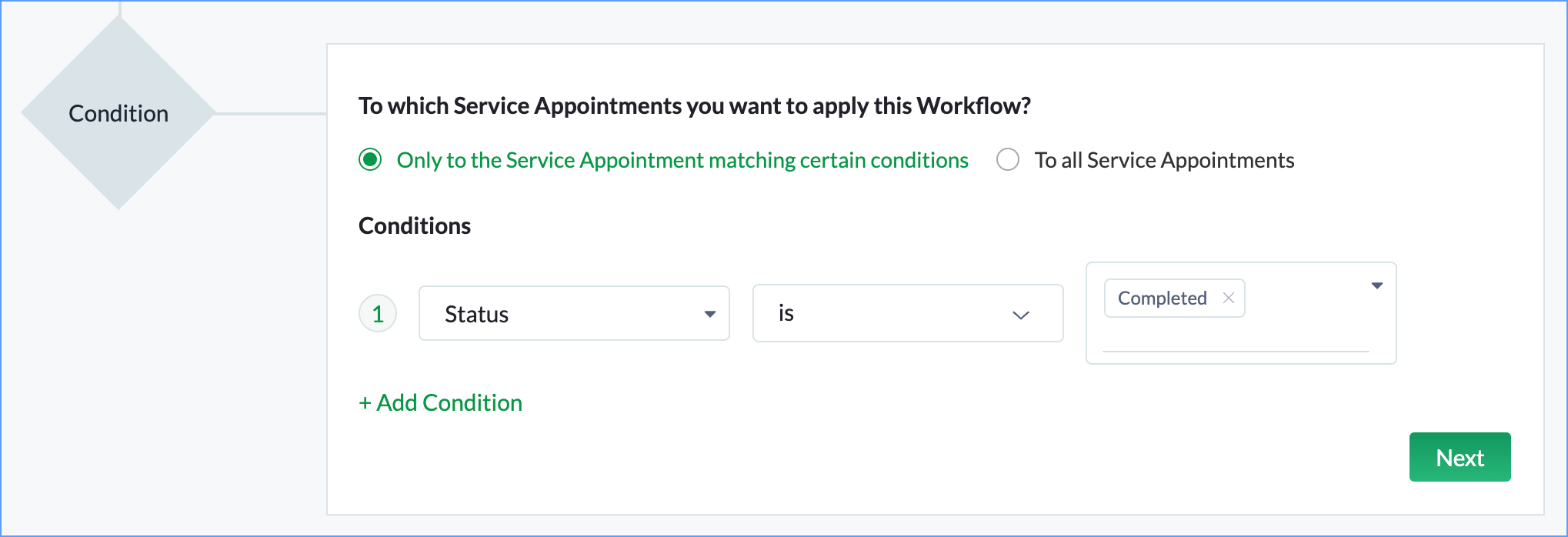Click the green "Only to the Service Appointment" label
The width and height of the screenshot is (1568, 537).
(682, 160)
